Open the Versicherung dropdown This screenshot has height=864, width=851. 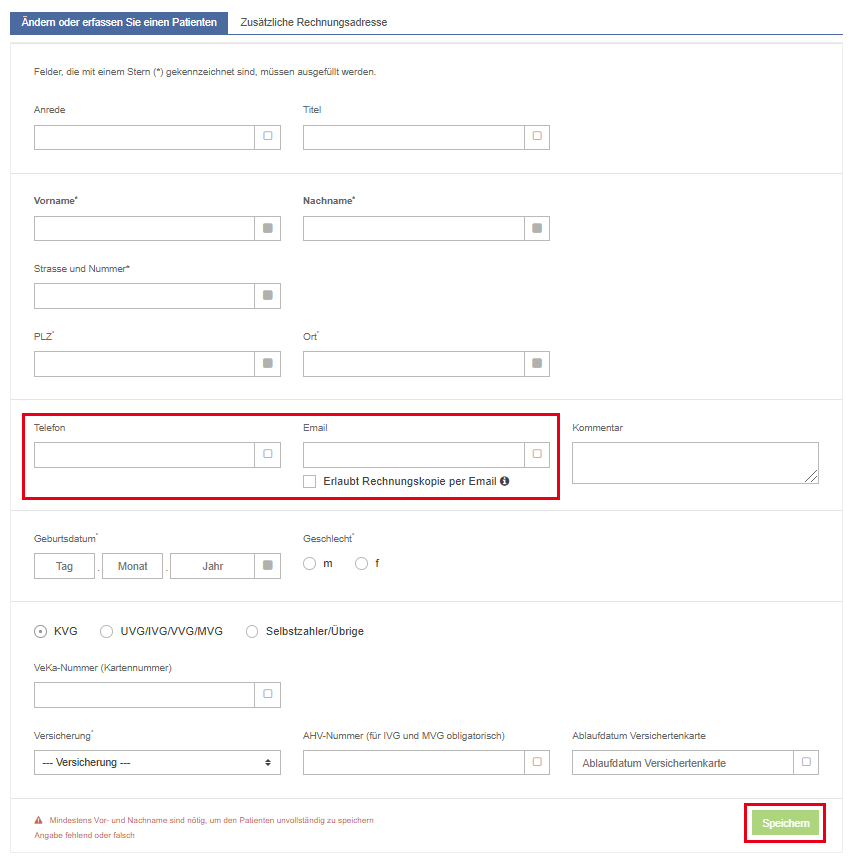coord(157,763)
